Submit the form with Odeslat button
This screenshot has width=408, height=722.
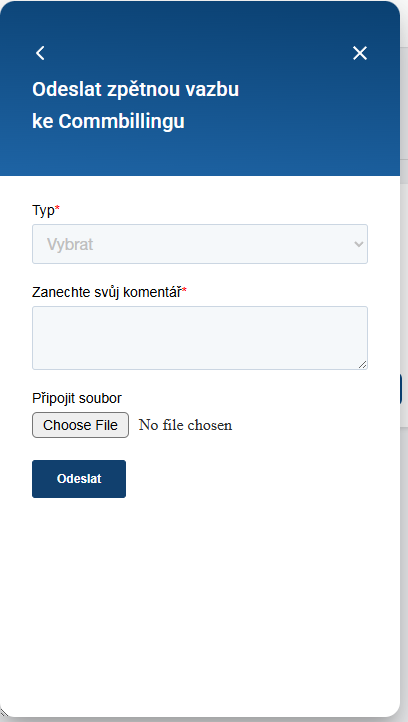(79, 479)
